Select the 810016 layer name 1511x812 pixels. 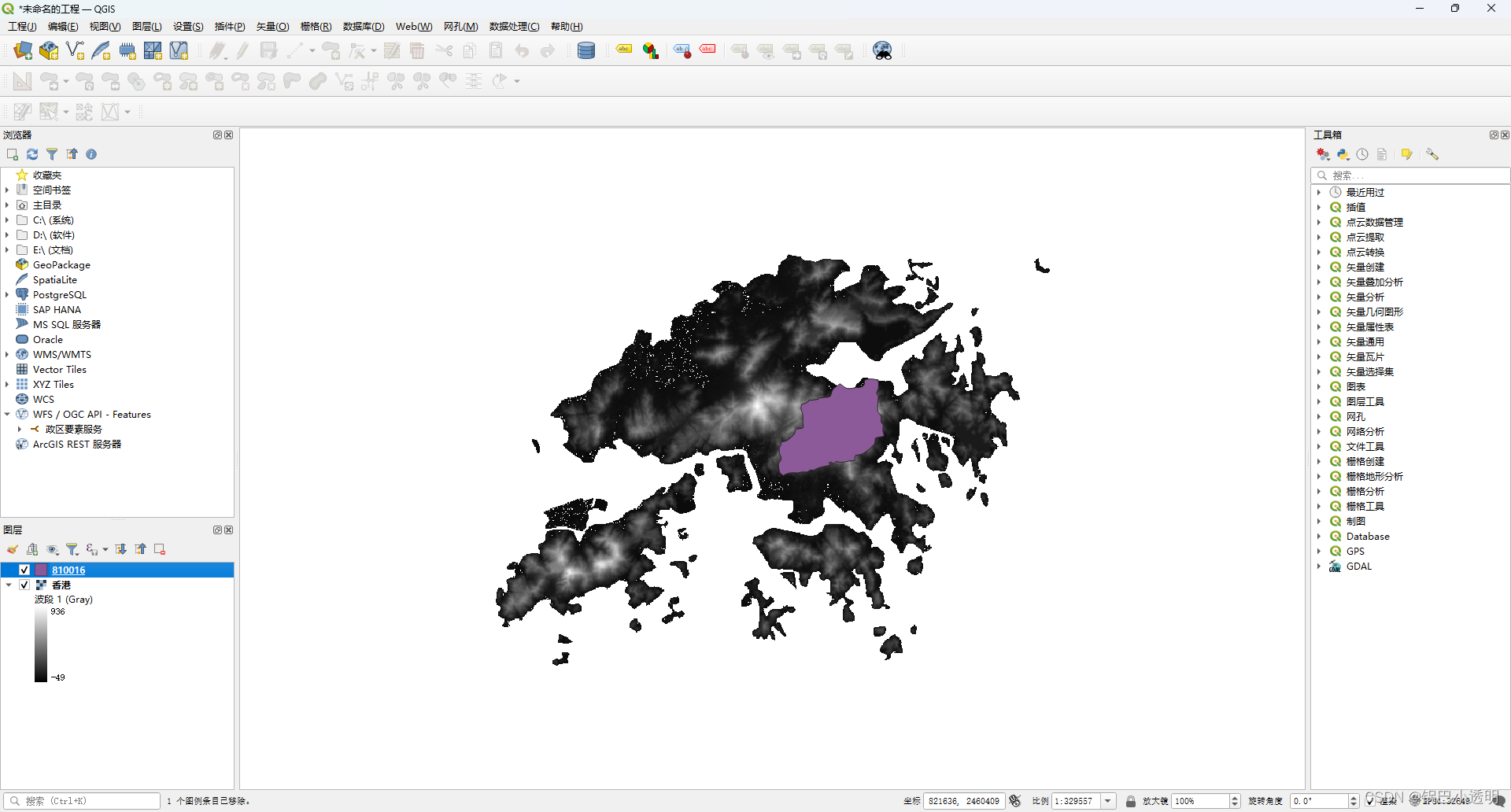(68, 570)
